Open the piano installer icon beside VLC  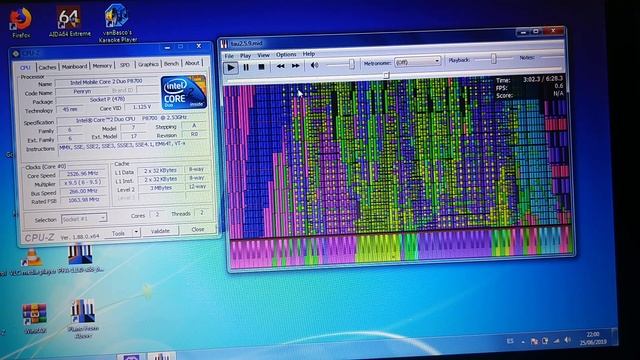[x=80, y=258]
